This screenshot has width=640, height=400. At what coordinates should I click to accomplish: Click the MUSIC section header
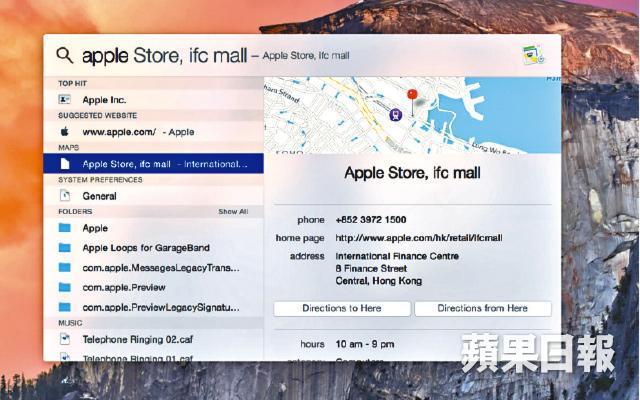point(70,323)
